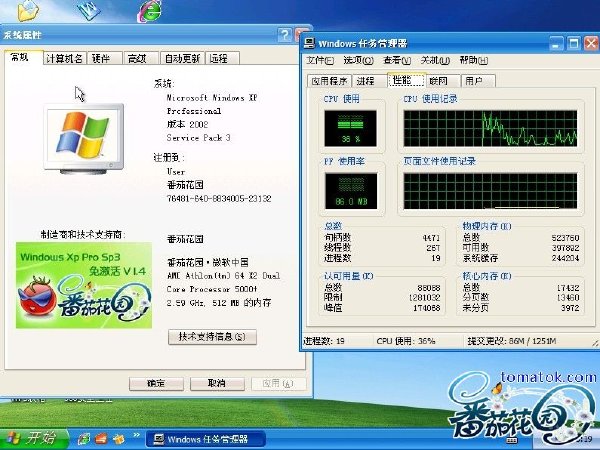Image resolution: width=600 pixels, height=450 pixels.
Task: Open the 关机(U) menu in Task Manager
Action: coord(435,60)
